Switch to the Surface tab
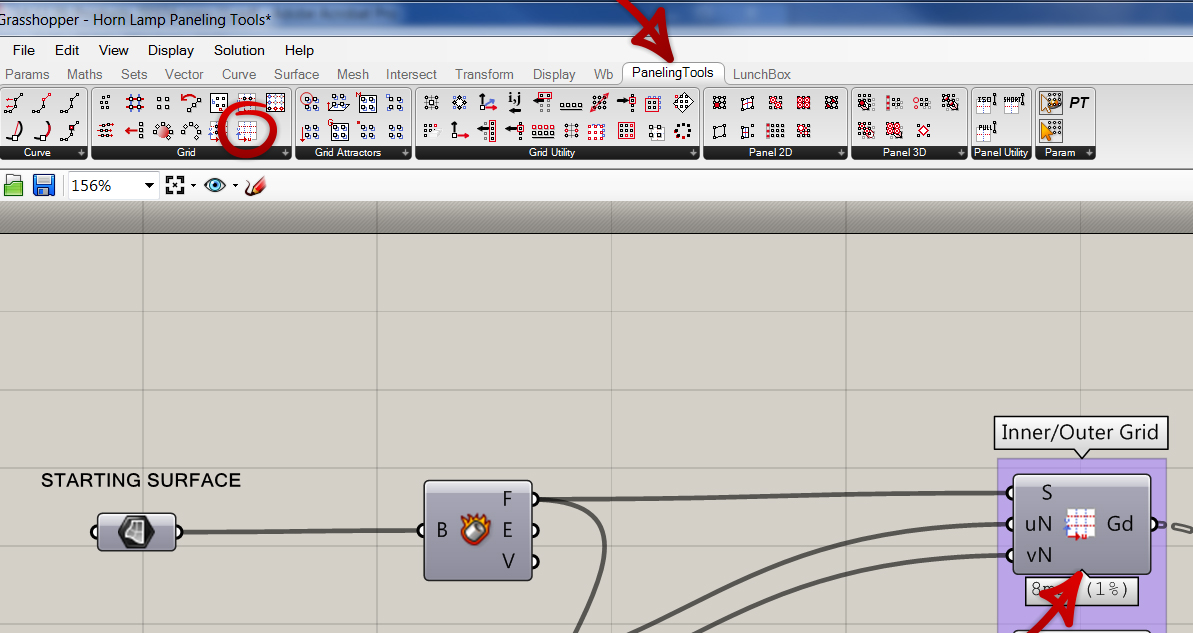1193x633 pixels. 297,74
